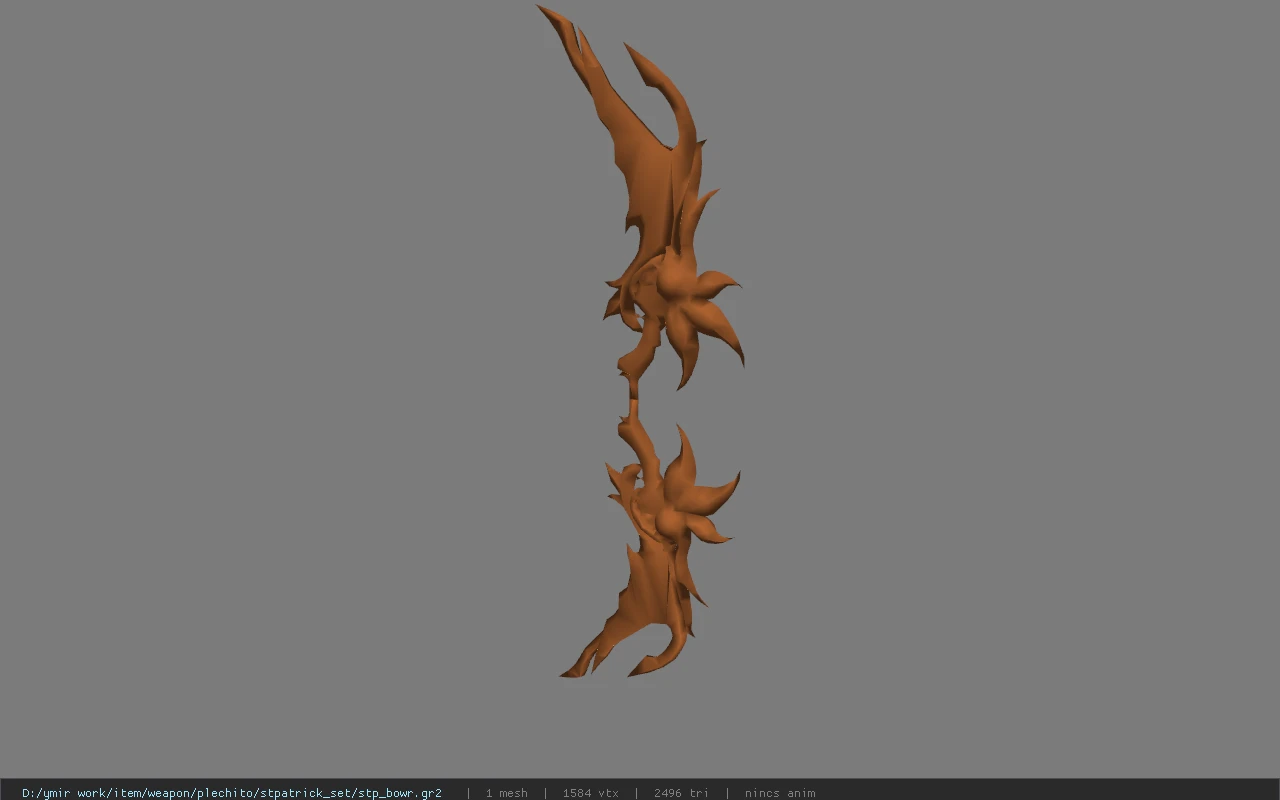Click the 'nincs anim' status entry

pos(780,793)
